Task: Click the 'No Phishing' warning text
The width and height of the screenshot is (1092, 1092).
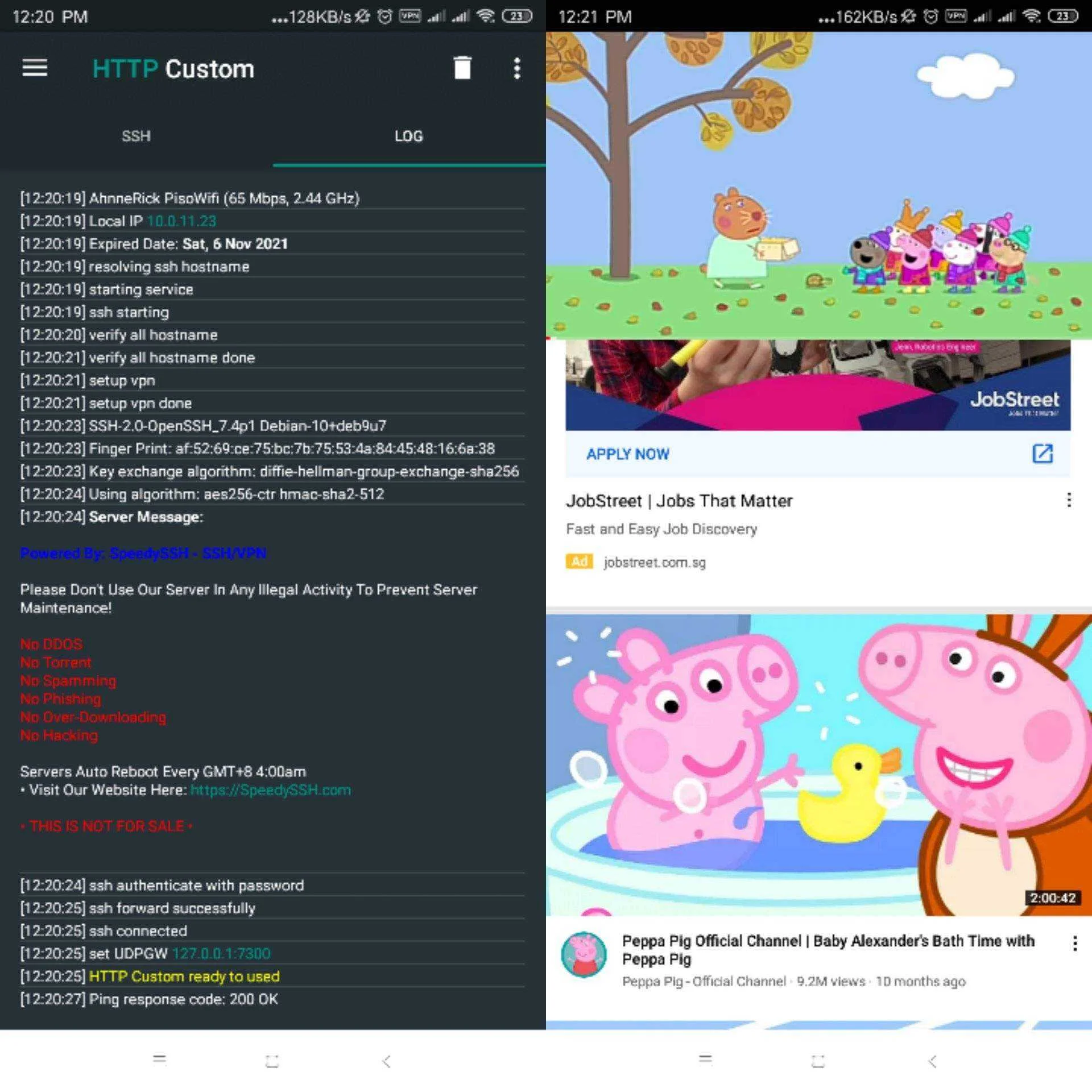Action: click(61, 698)
